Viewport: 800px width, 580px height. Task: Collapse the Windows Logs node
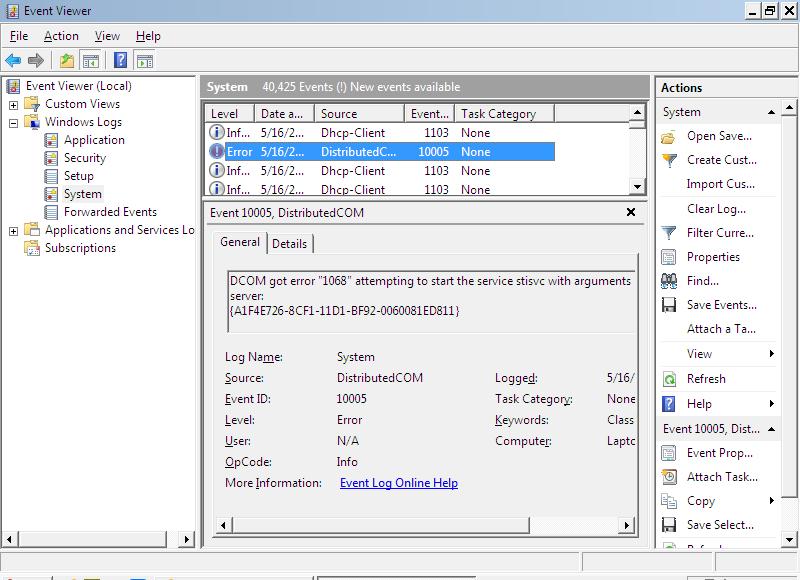click(13, 123)
